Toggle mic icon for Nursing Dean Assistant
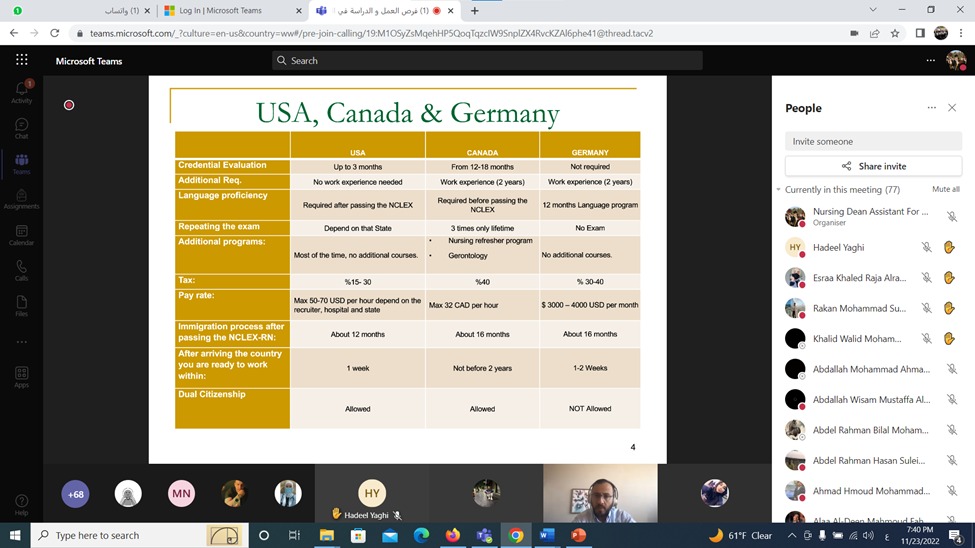This screenshot has height=548, width=975. point(951,216)
